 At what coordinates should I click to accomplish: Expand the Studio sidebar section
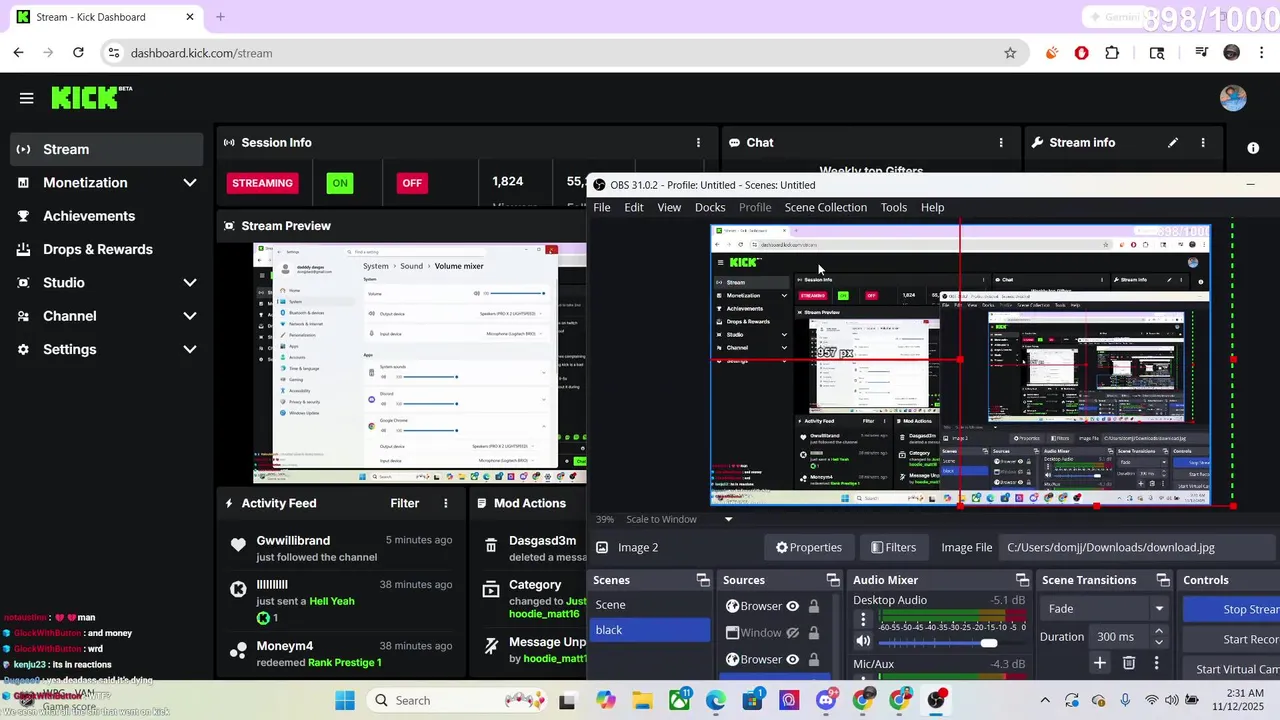coord(190,283)
